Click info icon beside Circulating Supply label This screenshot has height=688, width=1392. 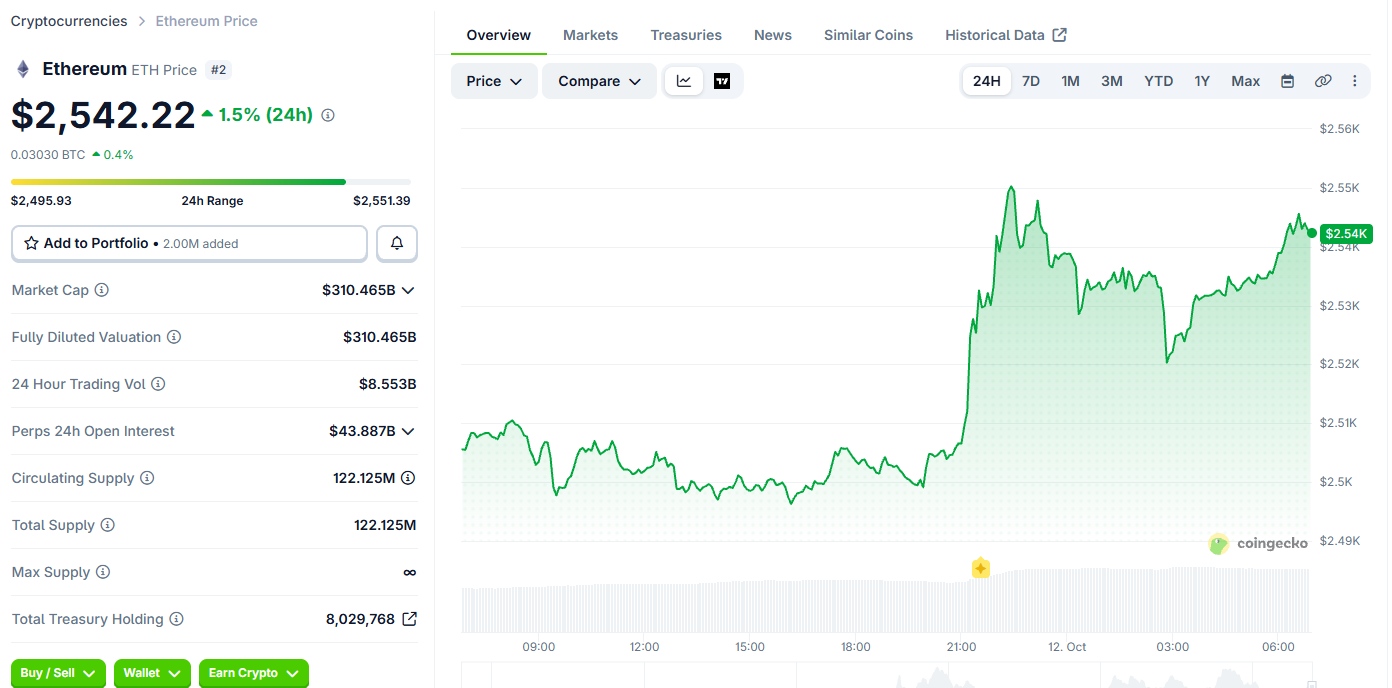coord(147,478)
